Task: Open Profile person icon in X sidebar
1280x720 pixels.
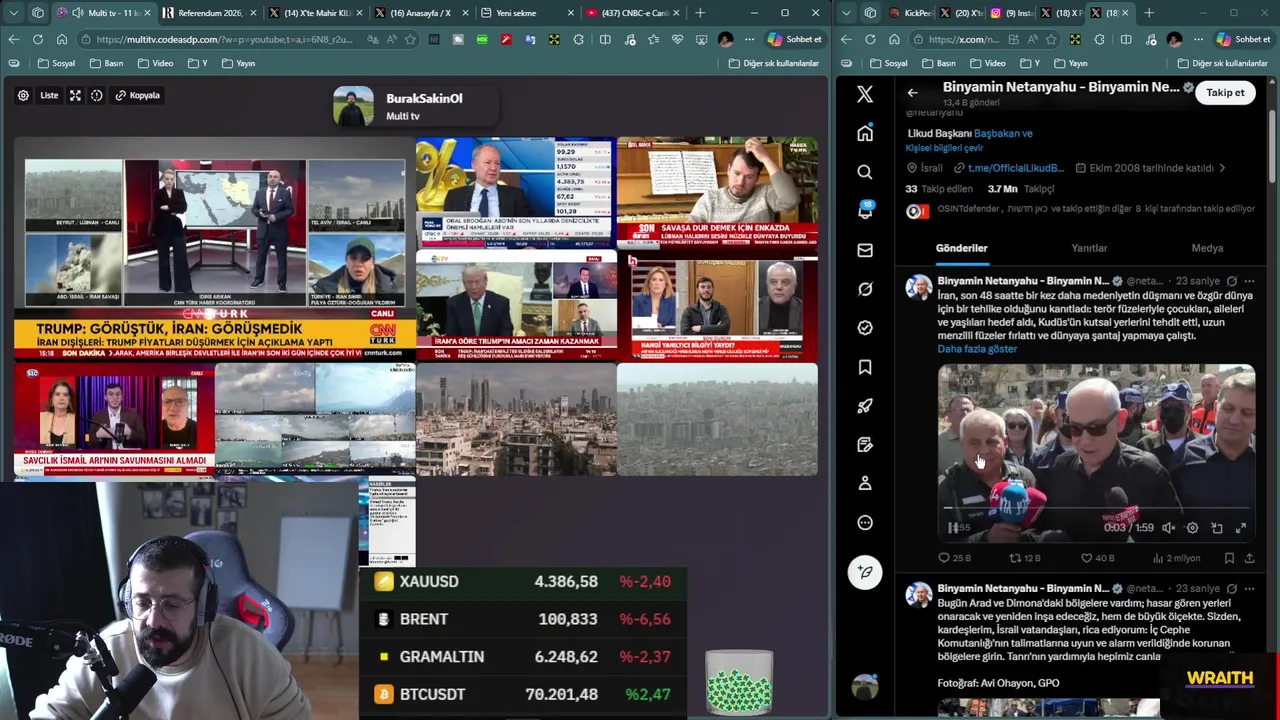Action: coord(865,483)
